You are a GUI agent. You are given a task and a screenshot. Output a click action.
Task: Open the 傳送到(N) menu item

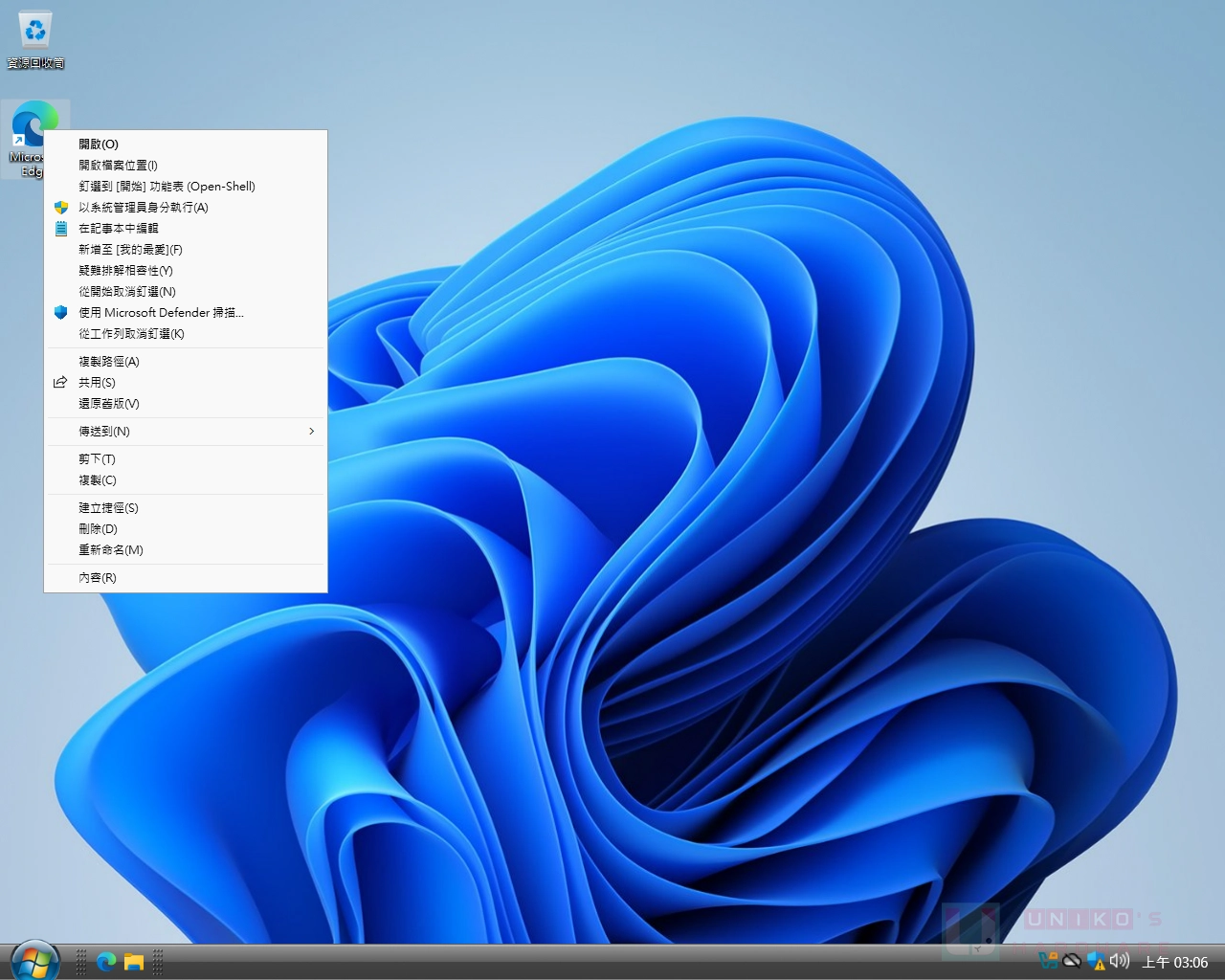(186, 431)
